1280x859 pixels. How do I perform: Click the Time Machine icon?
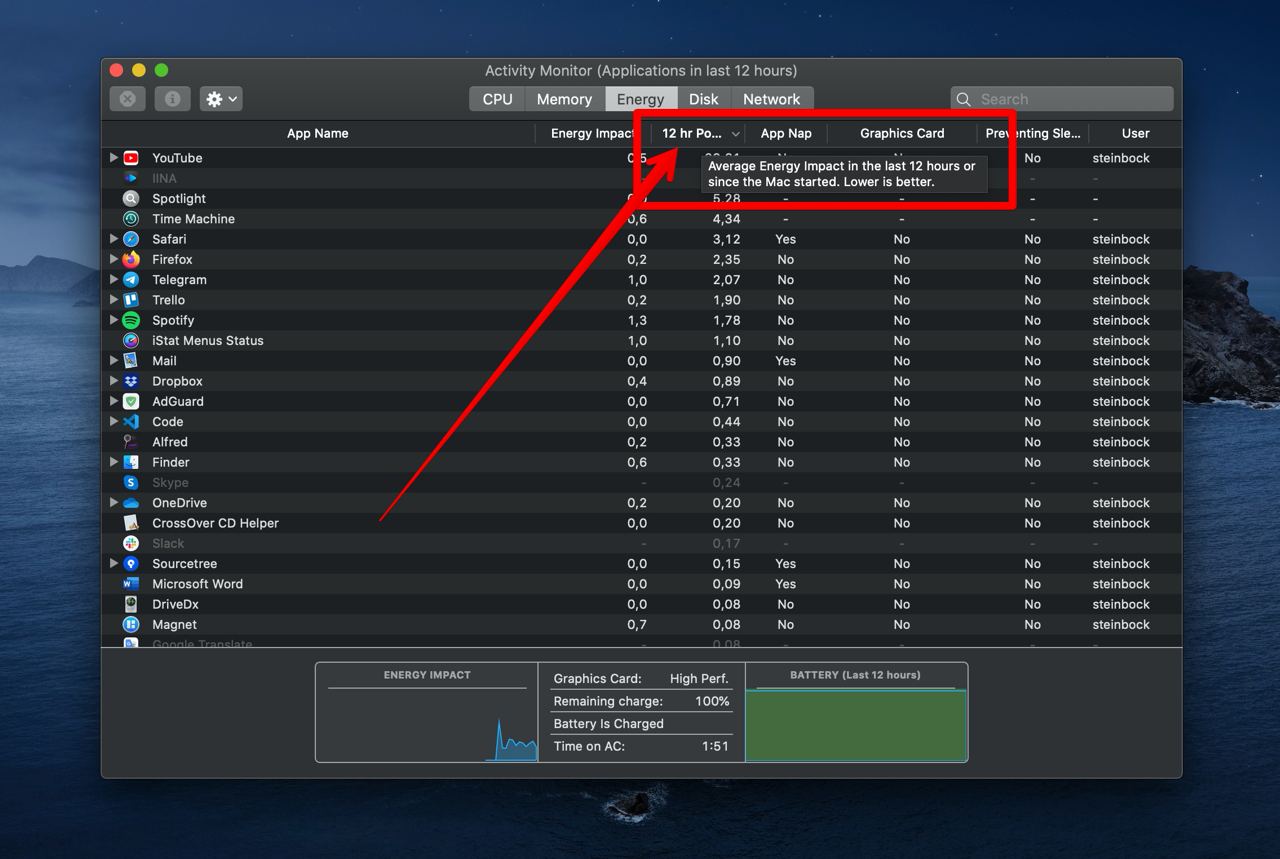pos(131,219)
